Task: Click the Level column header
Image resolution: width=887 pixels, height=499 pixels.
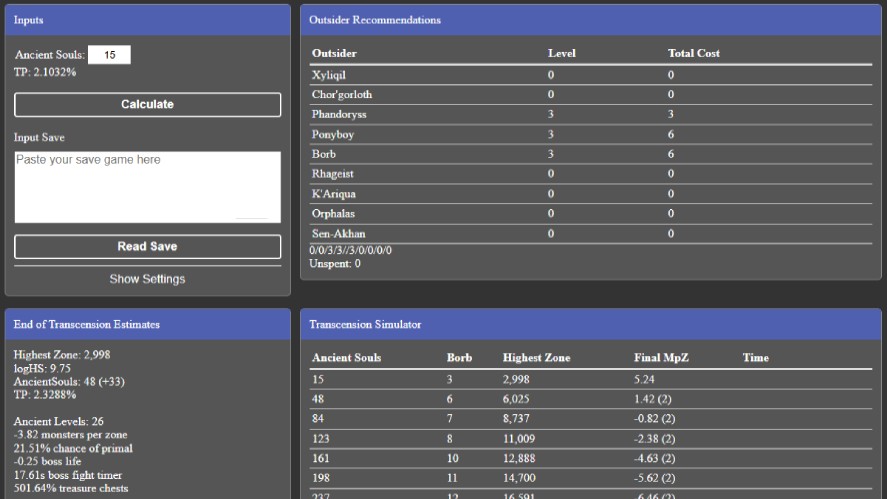Action: (562, 53)
